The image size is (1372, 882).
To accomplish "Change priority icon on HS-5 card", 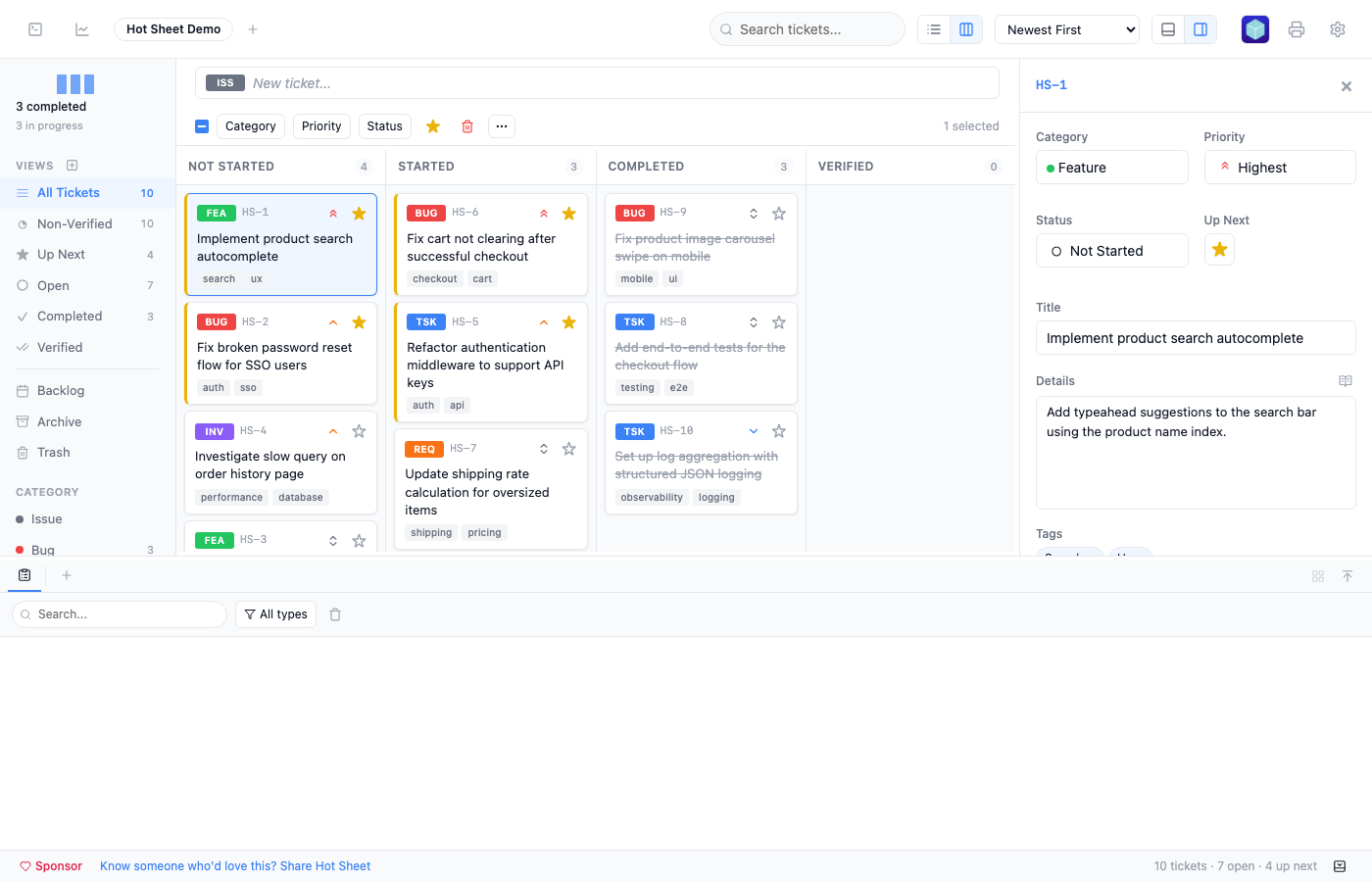I will click(x=544, y=322).
